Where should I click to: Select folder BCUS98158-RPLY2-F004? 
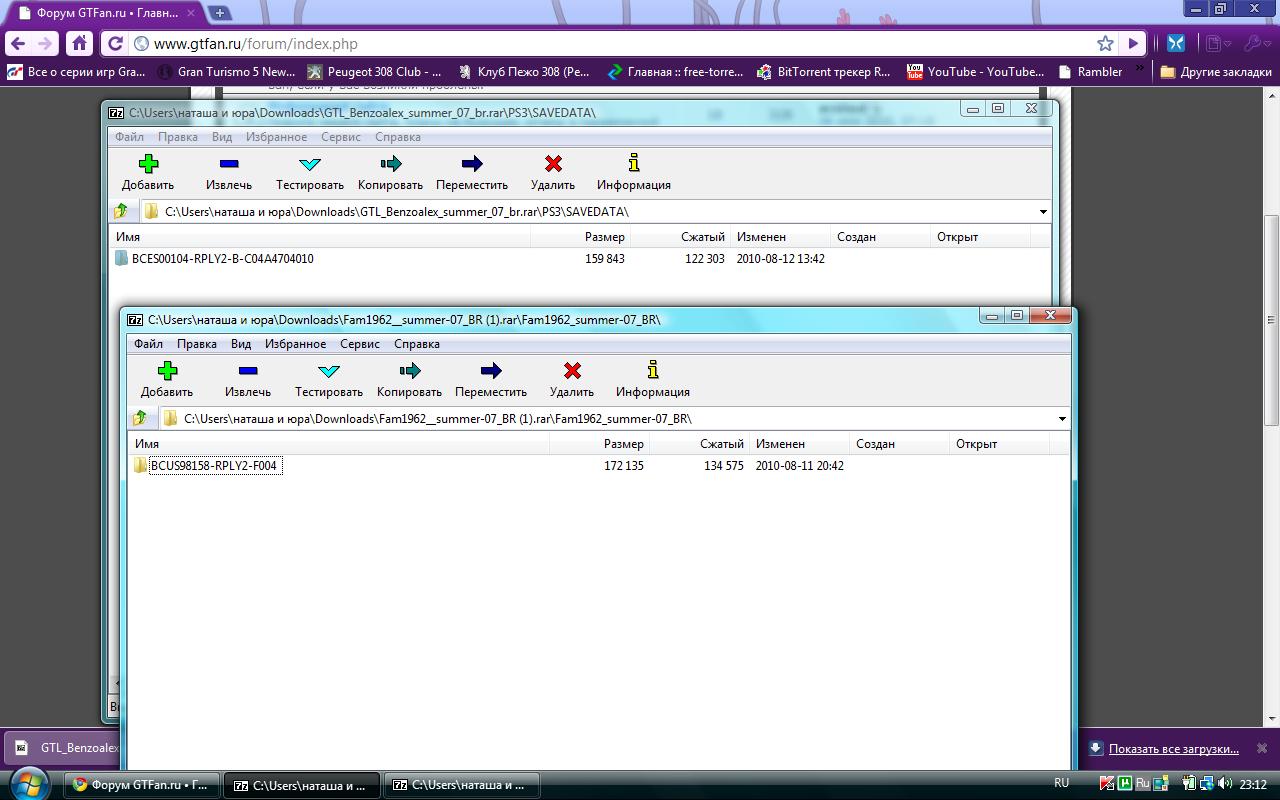pyautogui.click(x=213, y=465)
